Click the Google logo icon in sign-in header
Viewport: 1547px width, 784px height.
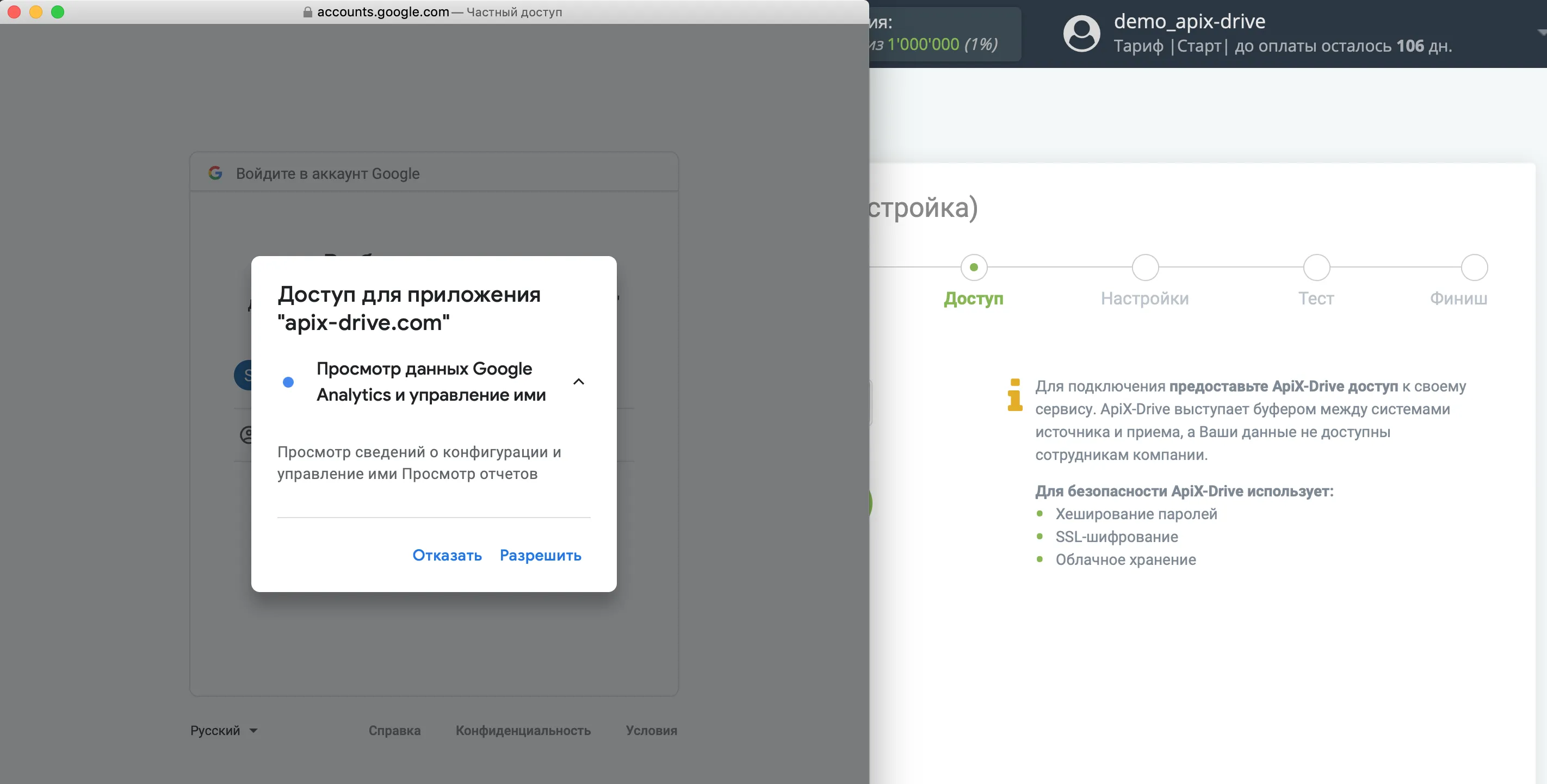tap(215, 173)
